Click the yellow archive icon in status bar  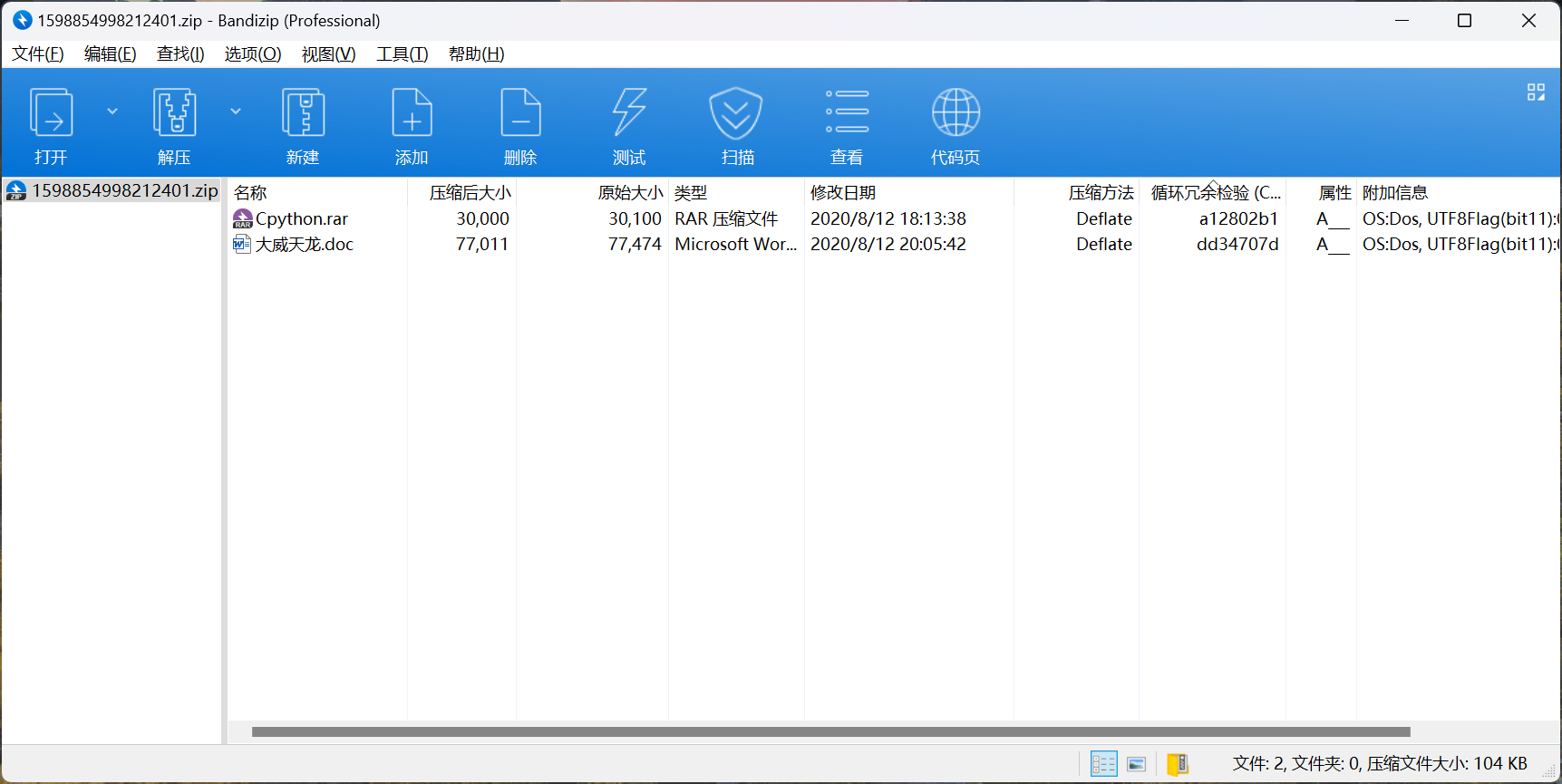(x=1178, y=764)
